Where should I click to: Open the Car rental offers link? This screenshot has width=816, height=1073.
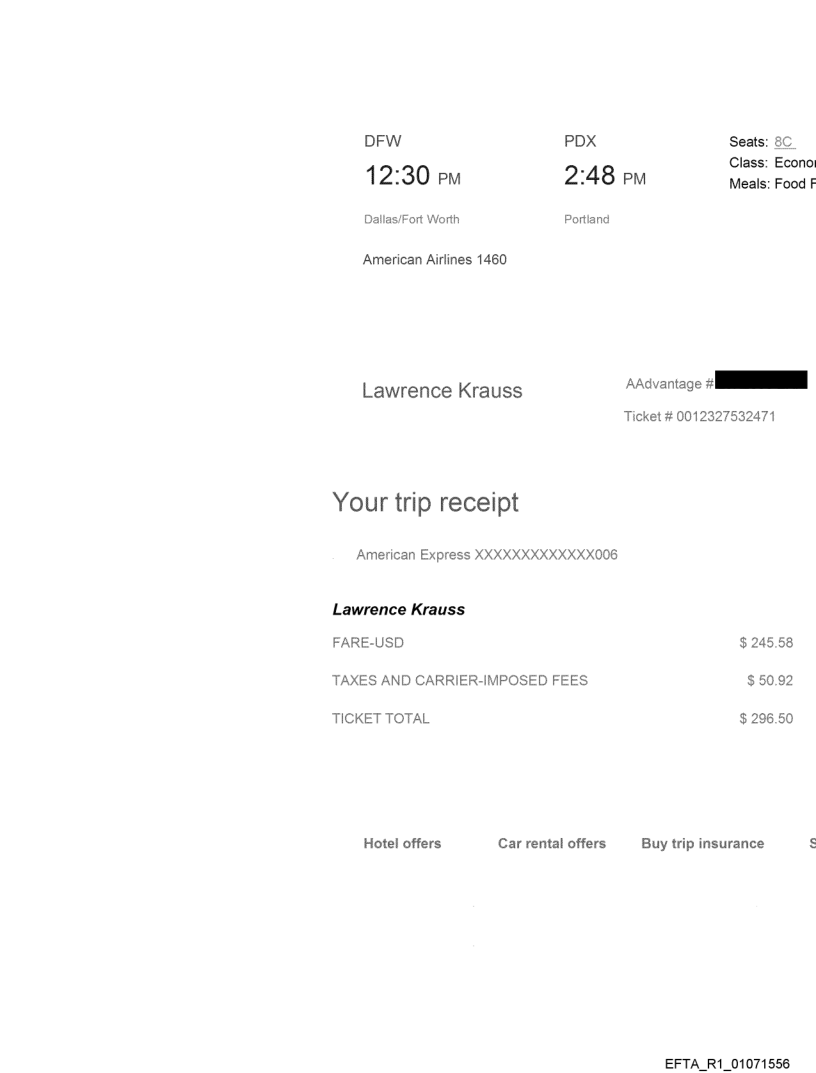pos(552,843)
